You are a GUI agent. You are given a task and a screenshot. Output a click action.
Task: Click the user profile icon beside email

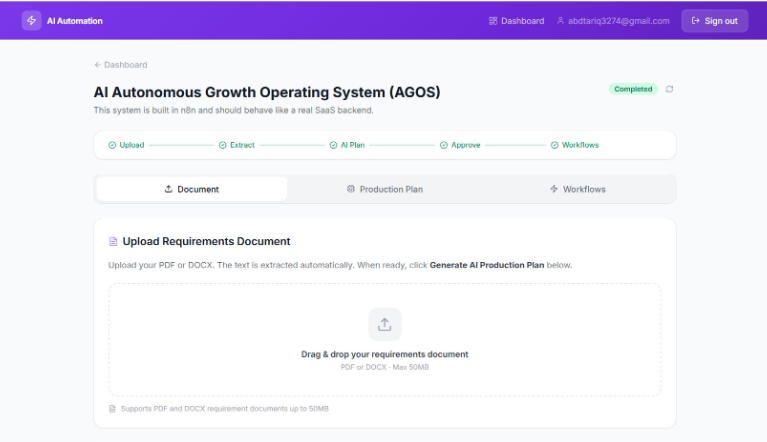click(x=561, y=21)
